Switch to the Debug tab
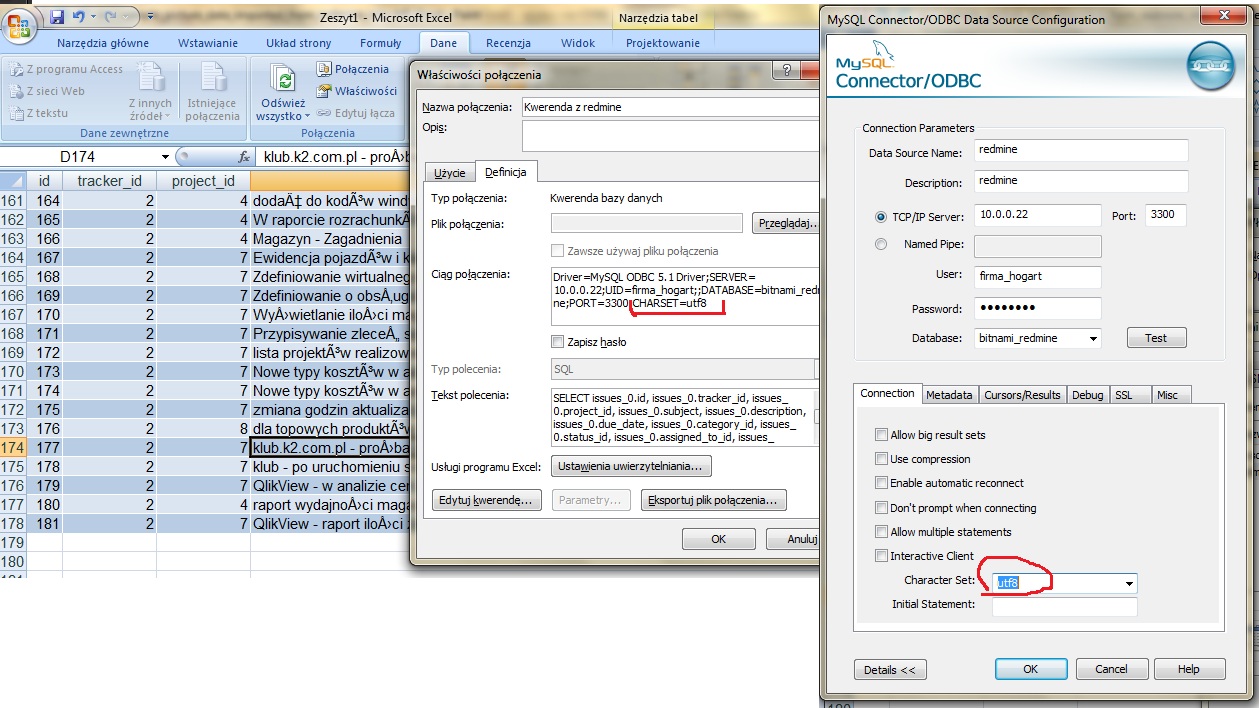1259x708 pixels. point(1088,395)
